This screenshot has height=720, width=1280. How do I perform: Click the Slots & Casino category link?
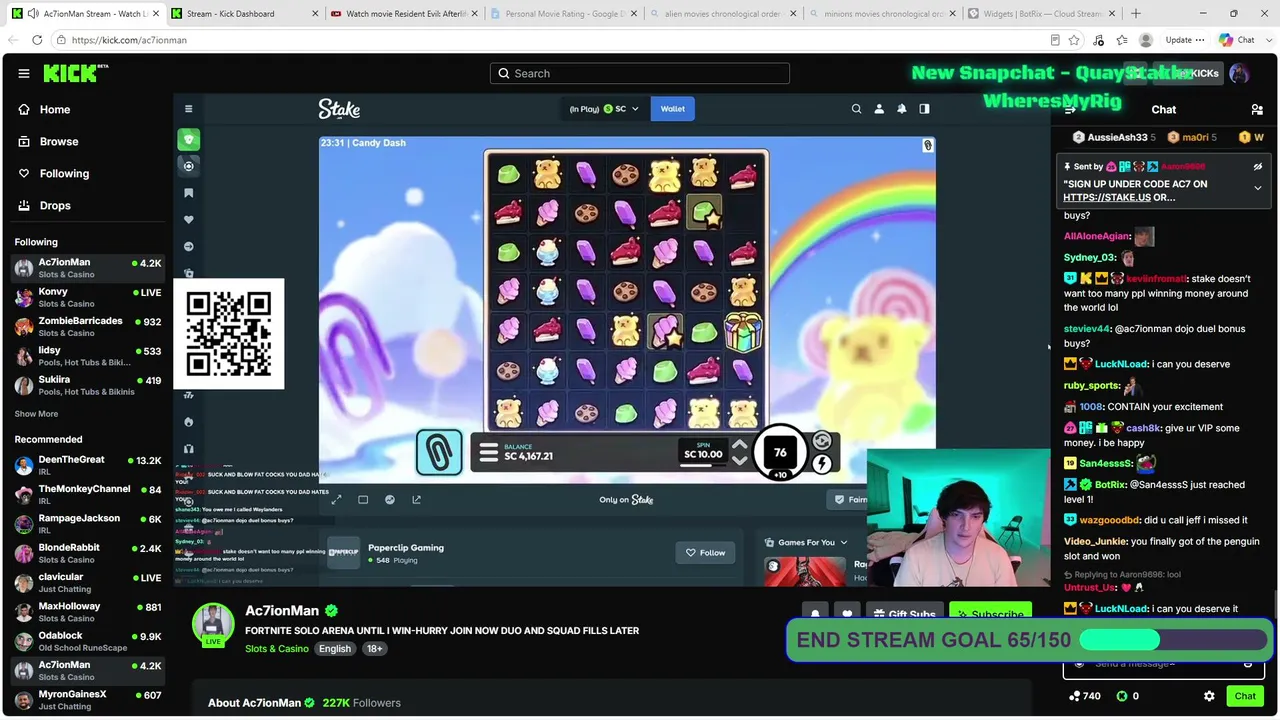point(277,649)
